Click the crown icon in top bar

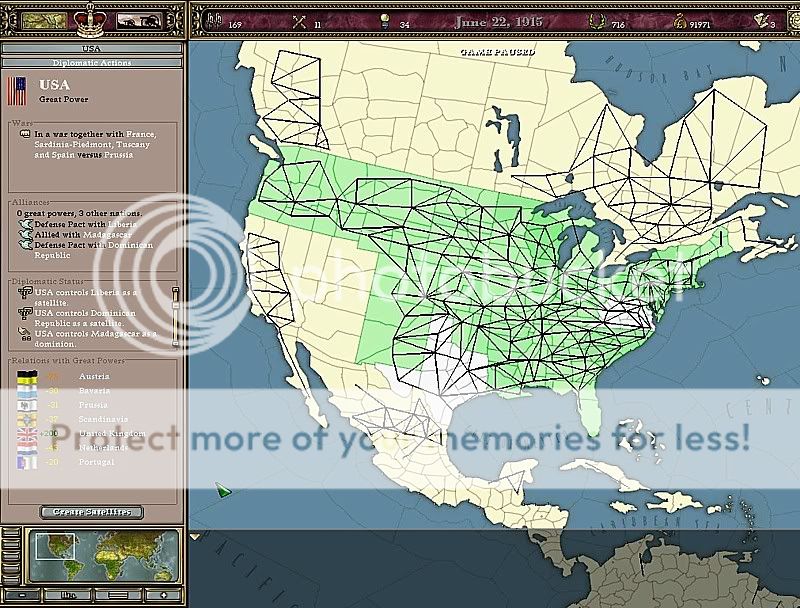(x=91, y=19)
